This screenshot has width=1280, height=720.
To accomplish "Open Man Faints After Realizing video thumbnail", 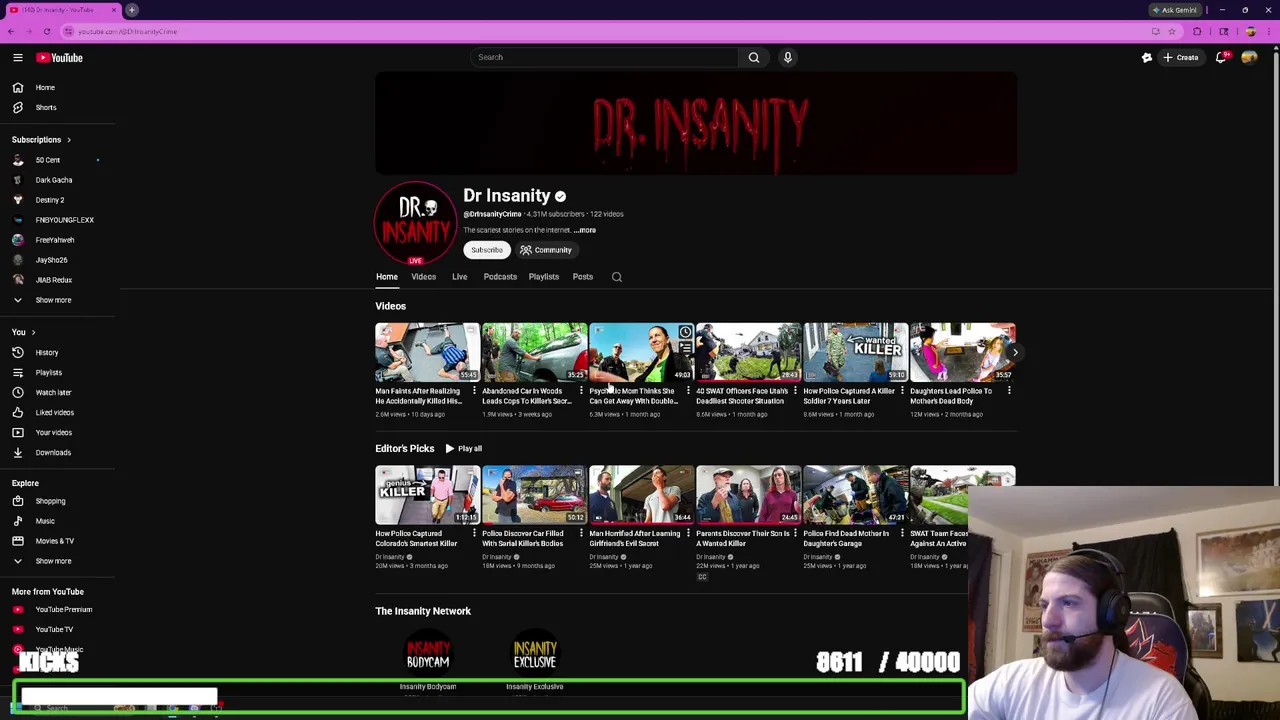I will 427,352.
